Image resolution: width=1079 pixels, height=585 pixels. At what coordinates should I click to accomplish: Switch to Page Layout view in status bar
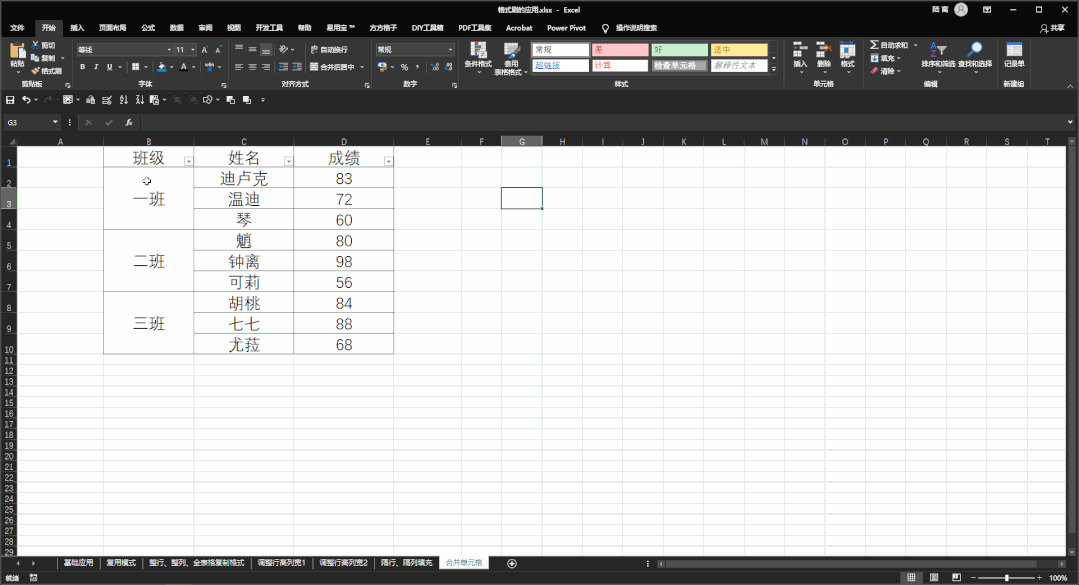(x=934, y=577)
